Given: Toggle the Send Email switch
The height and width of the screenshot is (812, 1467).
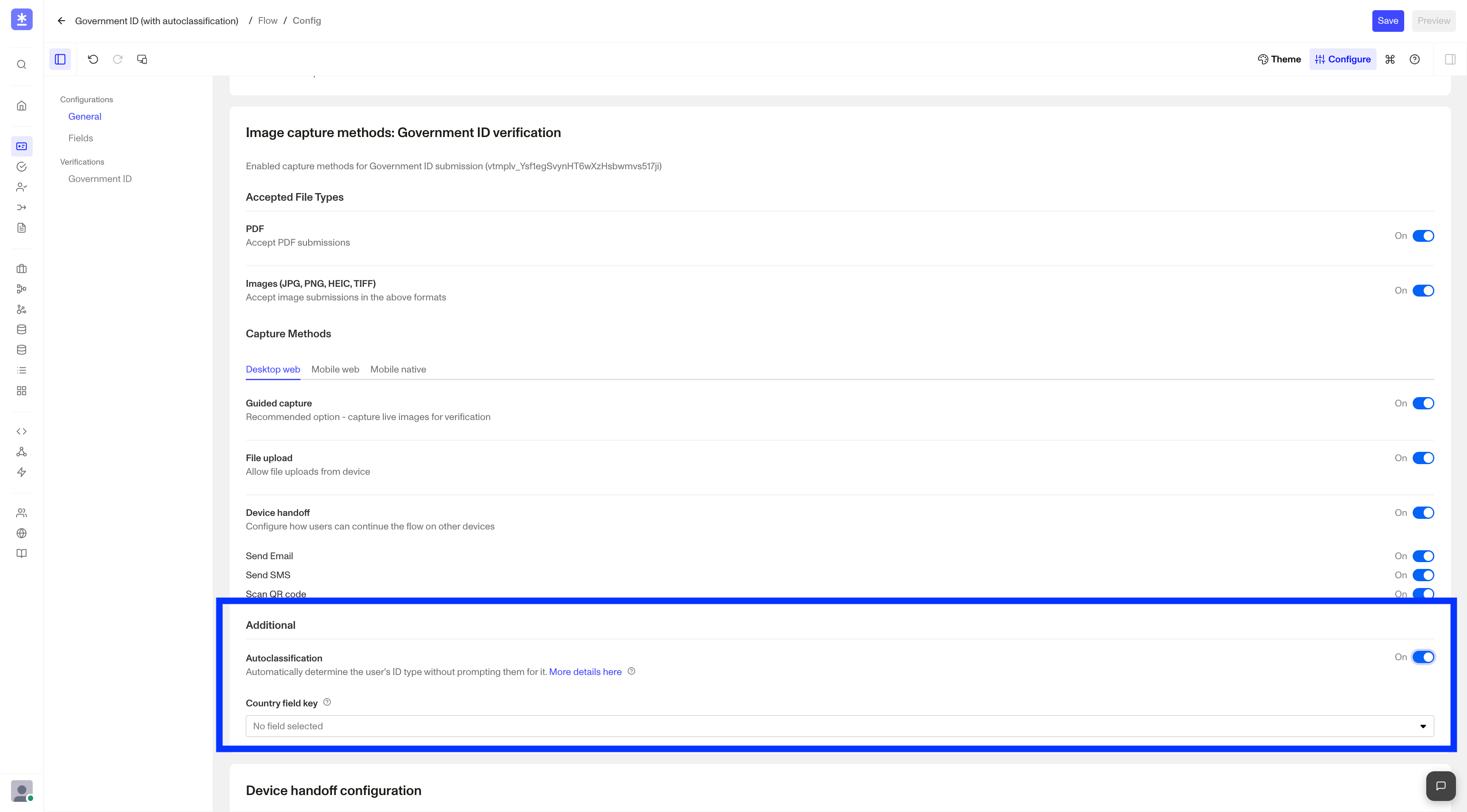Looking at the screenshot, I should pos(1423,556).
